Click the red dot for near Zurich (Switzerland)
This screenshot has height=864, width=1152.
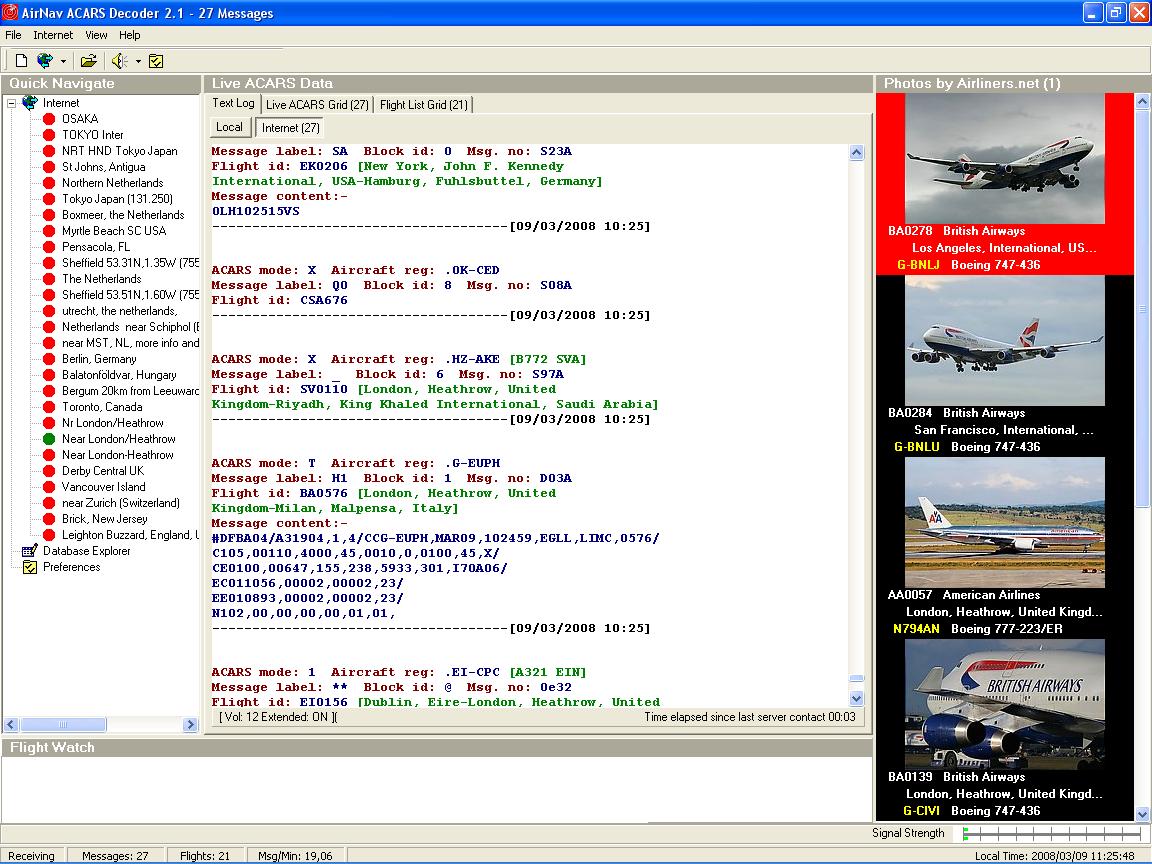pos(49,503)
